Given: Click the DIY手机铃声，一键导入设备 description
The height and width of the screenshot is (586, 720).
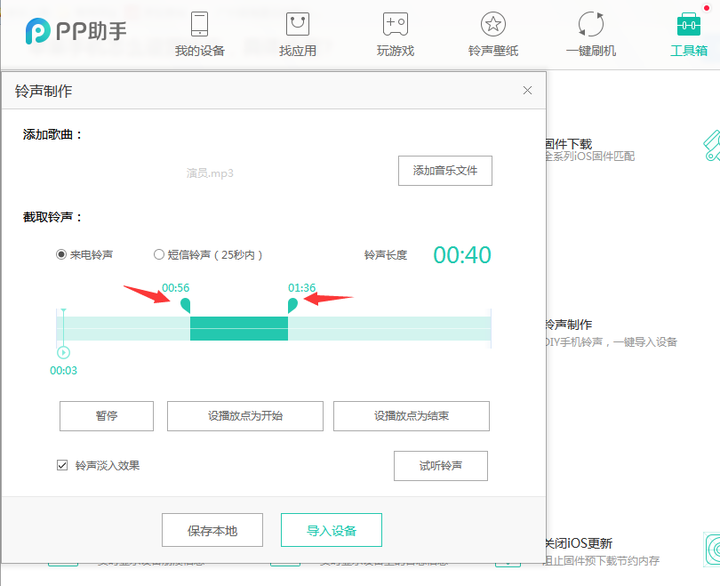Looking at the screenshot, I should (x=611, y=342).
